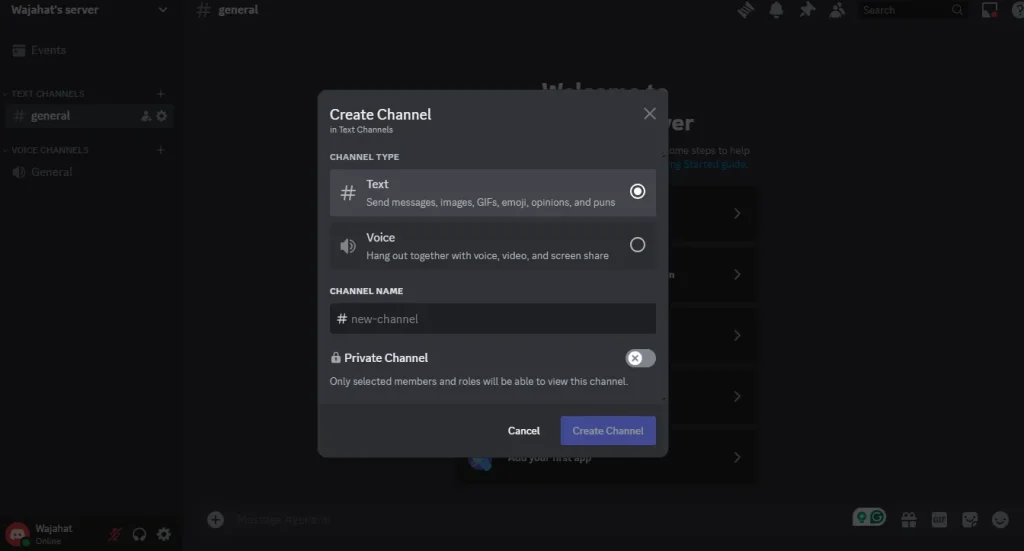Viewport: 1024px width, 551px height.
Task: Open the Getting Started guide link
Action: tap(707, 165)
